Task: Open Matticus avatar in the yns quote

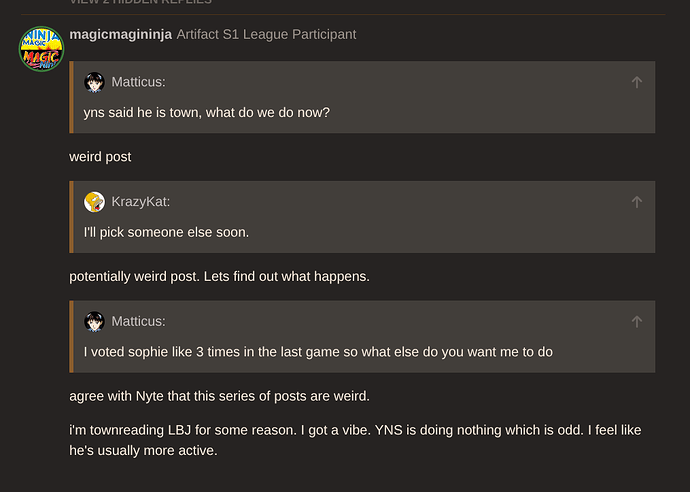Action: (x=95, y=82)
